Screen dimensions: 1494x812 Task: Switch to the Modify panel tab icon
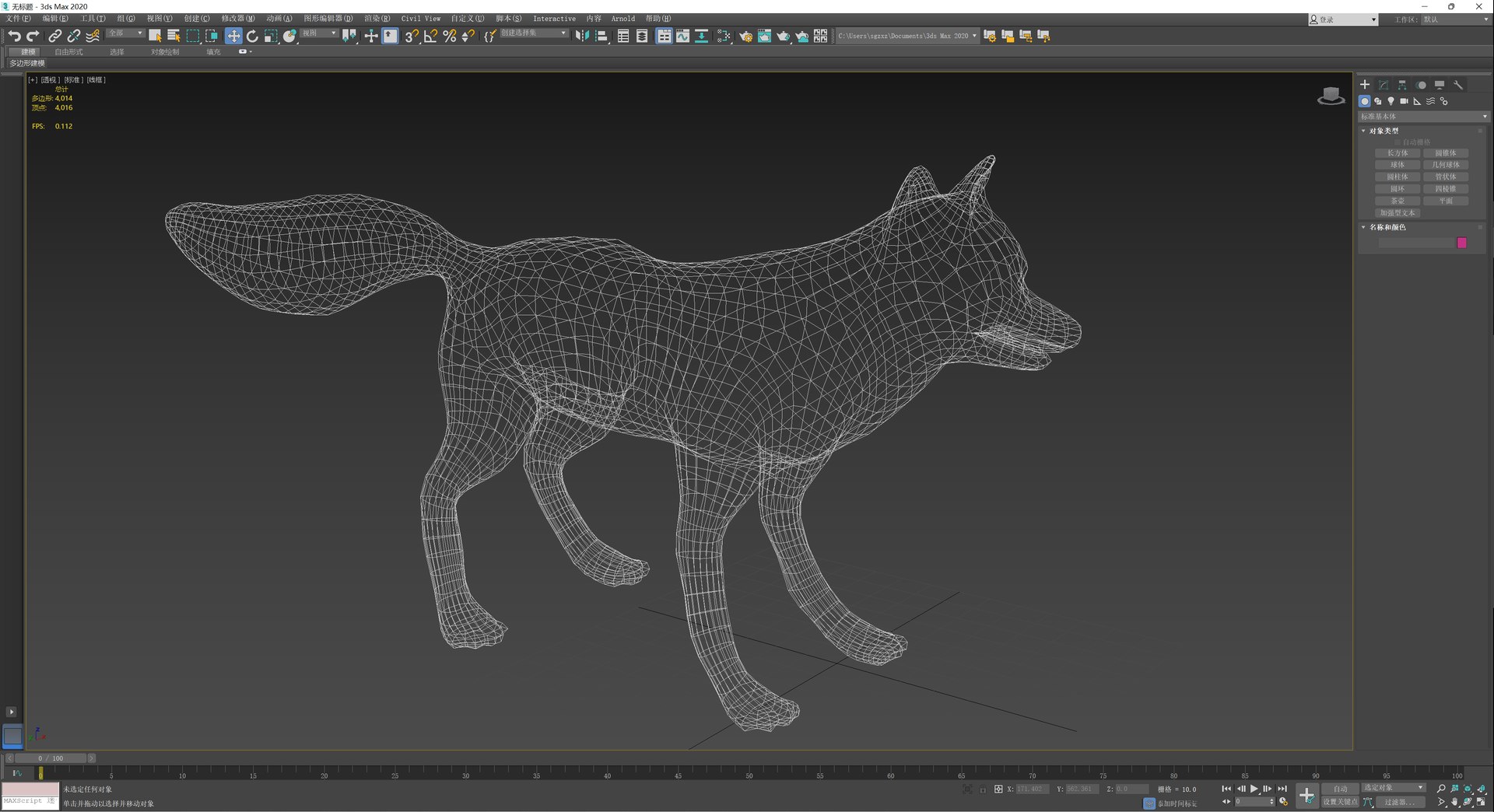coord(1384,85)
